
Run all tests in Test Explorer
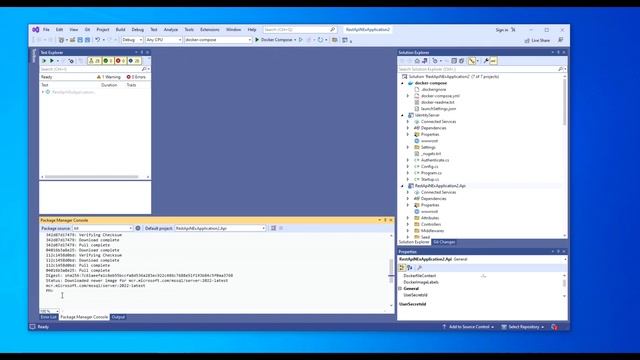44,61
